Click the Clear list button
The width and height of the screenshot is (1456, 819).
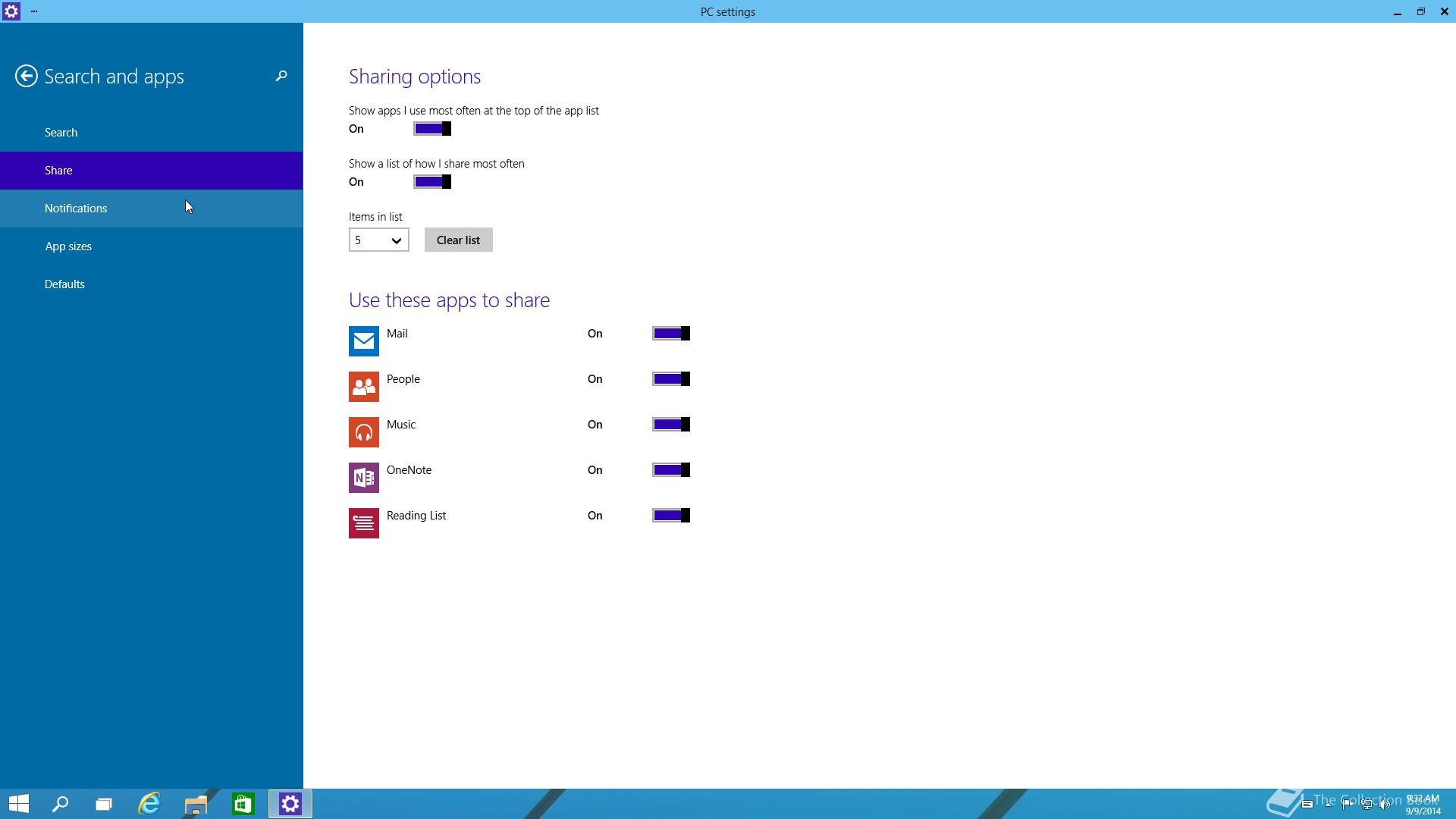click(459, 240)
